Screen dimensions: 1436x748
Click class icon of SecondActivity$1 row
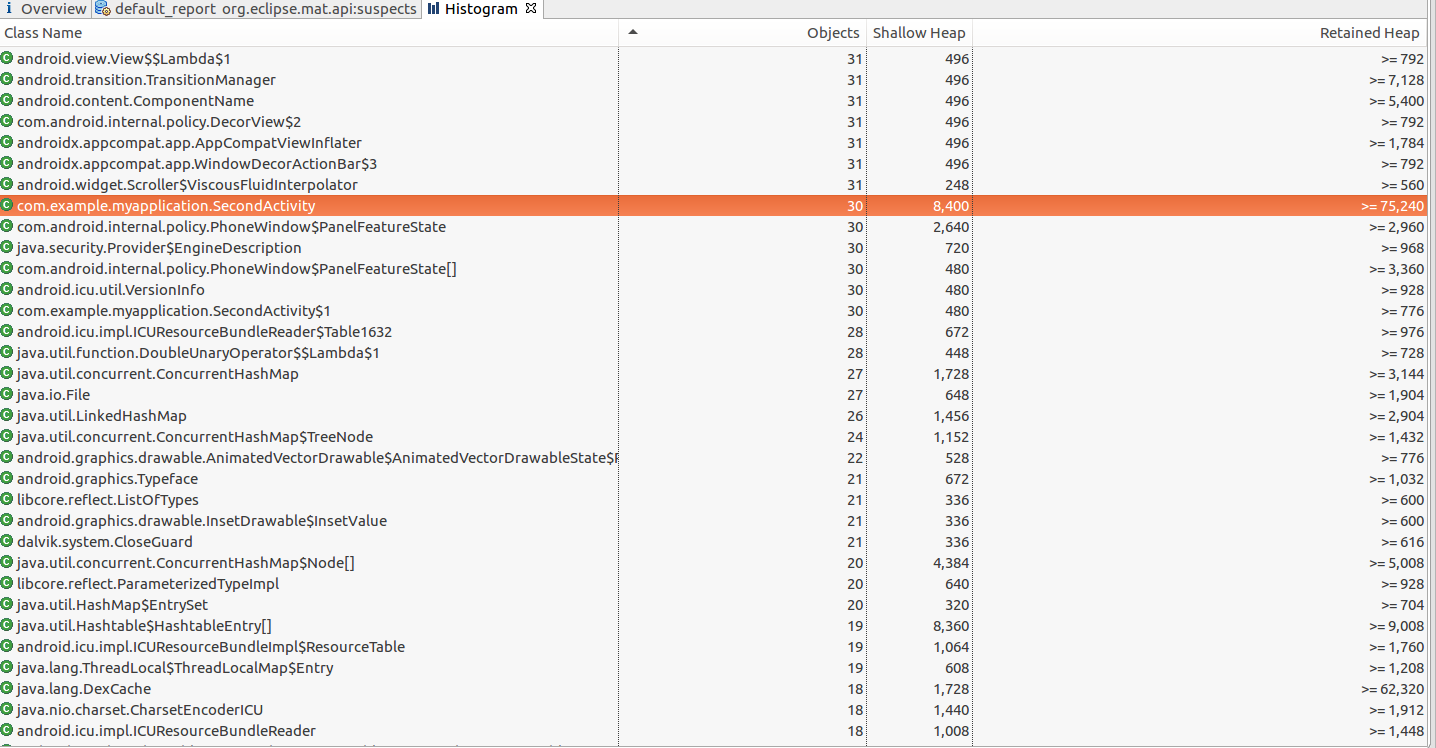7,311
